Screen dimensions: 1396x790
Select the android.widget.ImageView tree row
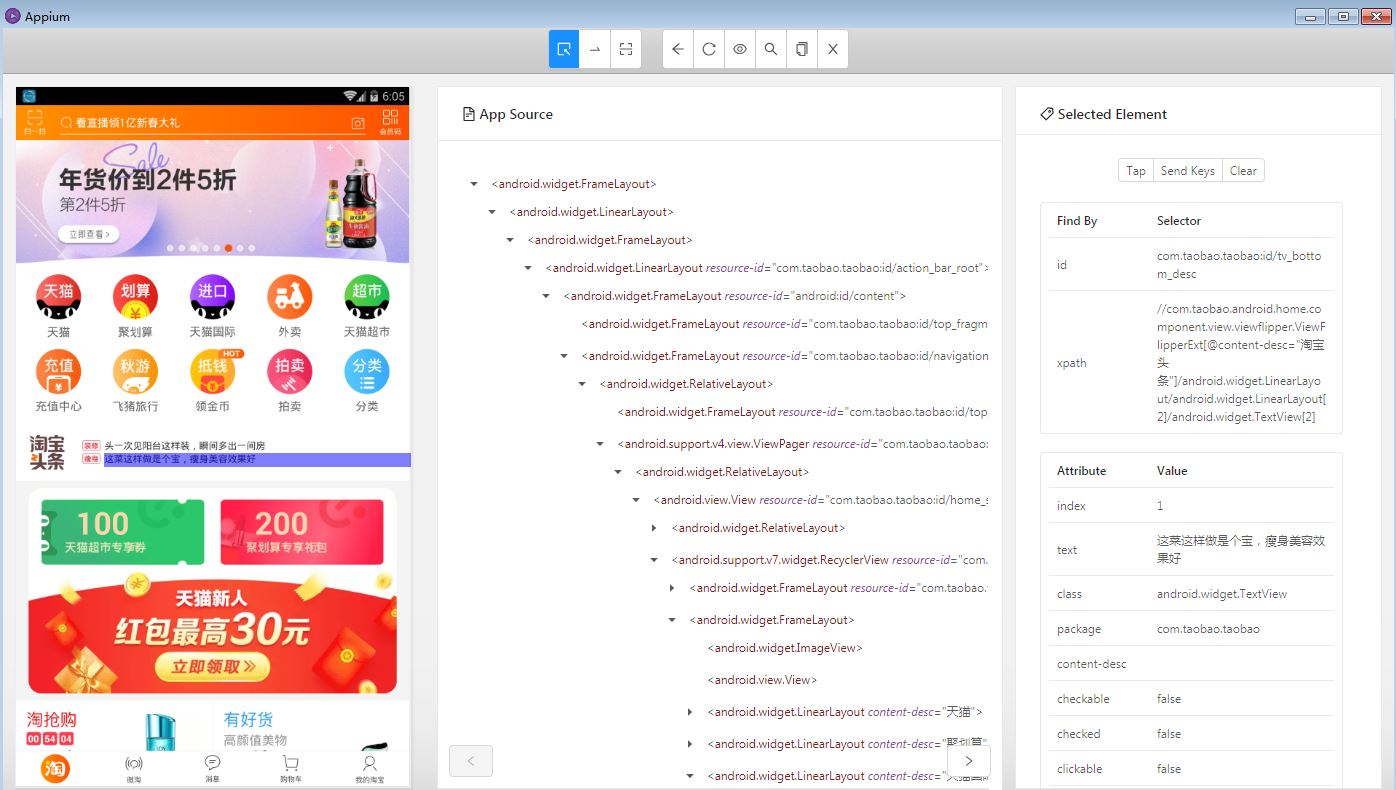click(785, 648)
